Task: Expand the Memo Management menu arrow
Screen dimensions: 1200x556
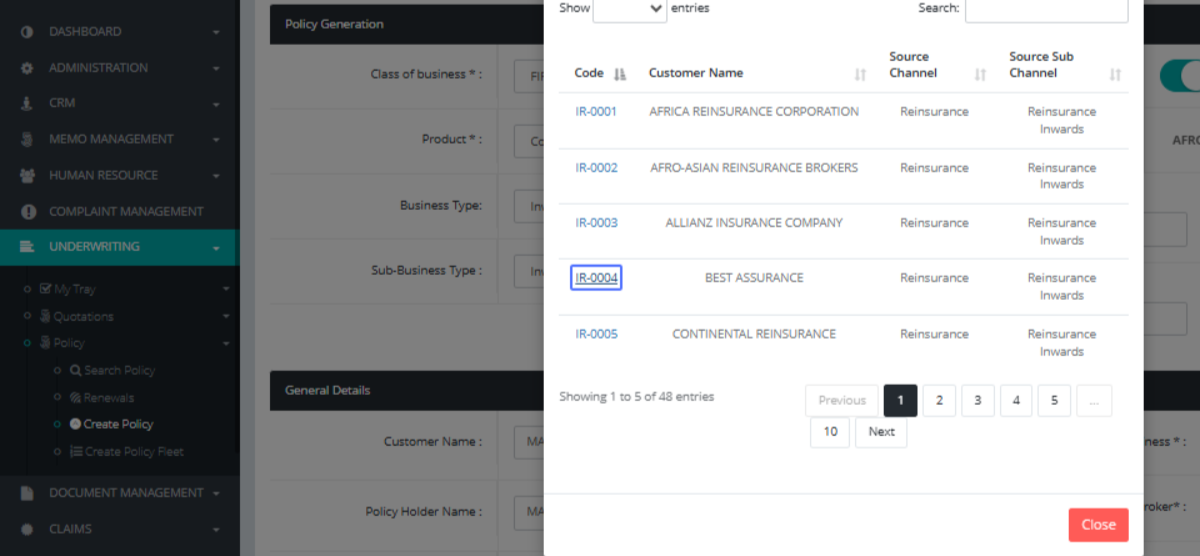Action: point(216,139)
